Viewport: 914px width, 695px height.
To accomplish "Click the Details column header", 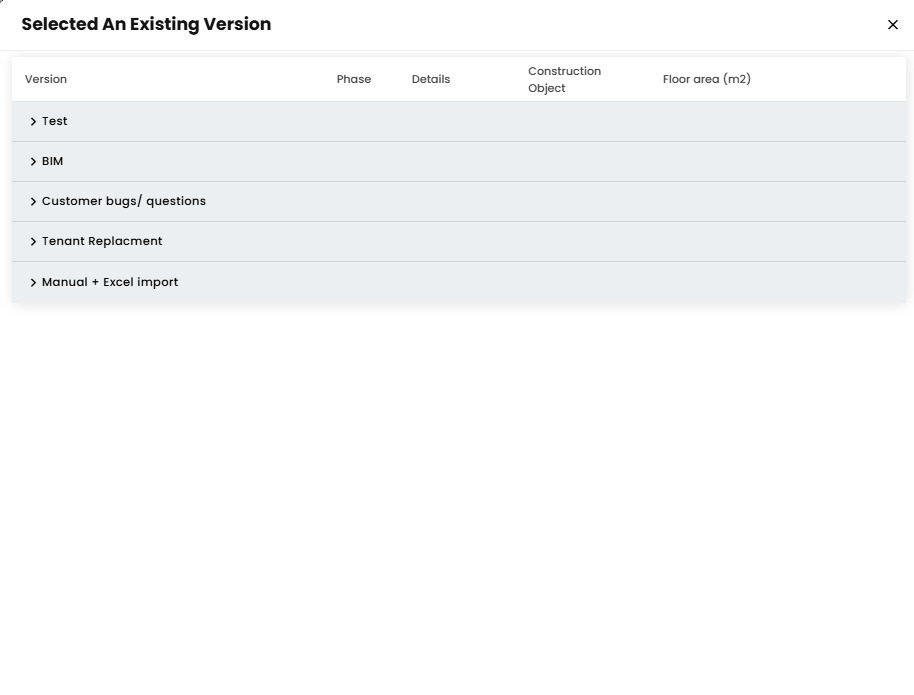I will (431, 79).
